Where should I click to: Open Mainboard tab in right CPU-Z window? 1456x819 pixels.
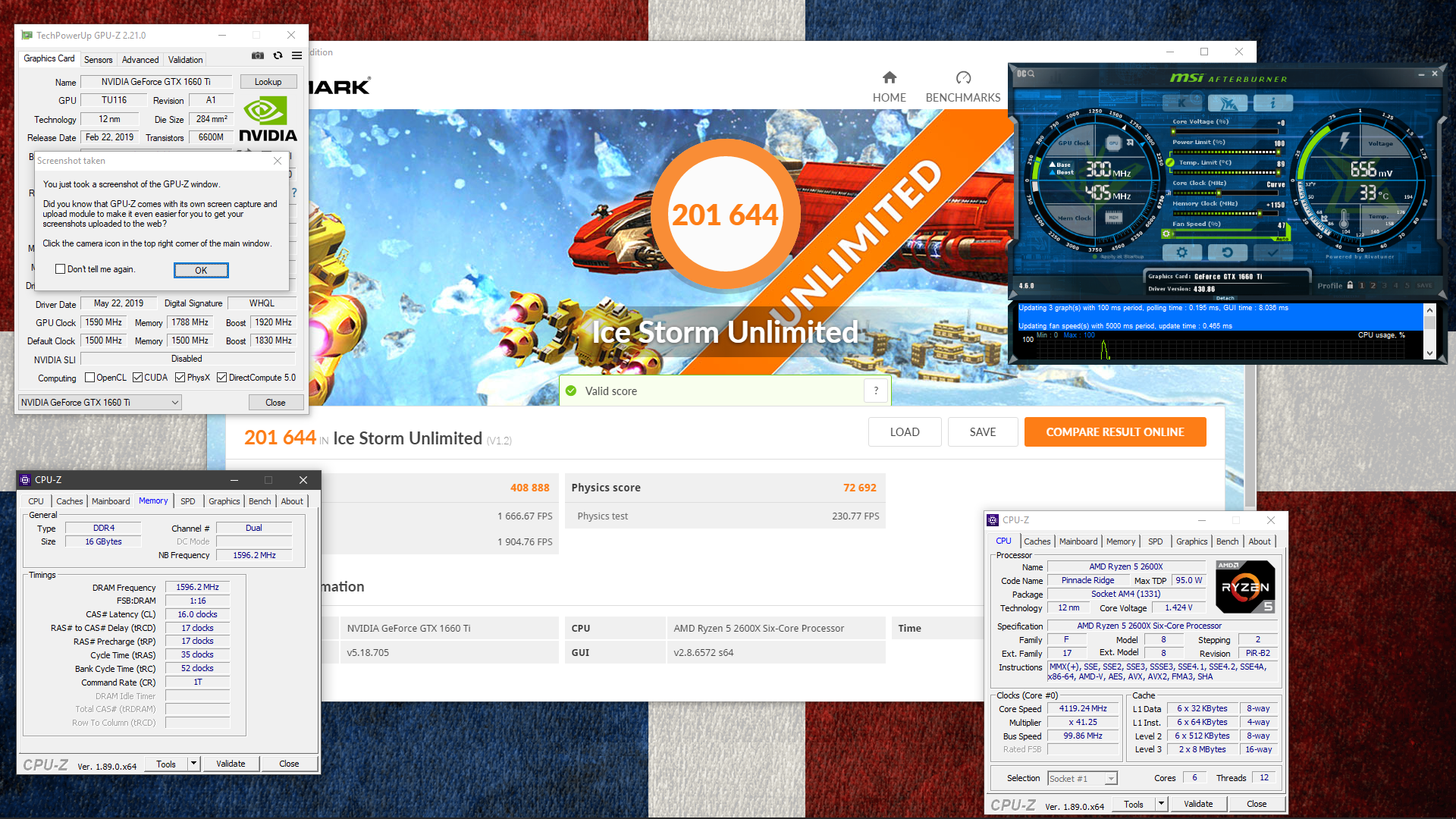(1078, 541)
